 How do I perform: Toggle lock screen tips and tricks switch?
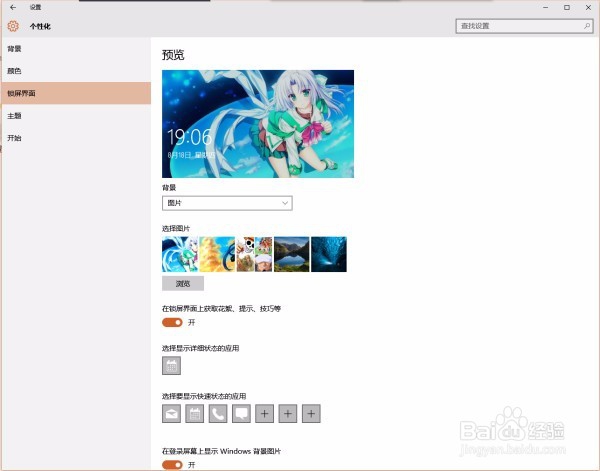coord(172,323)
